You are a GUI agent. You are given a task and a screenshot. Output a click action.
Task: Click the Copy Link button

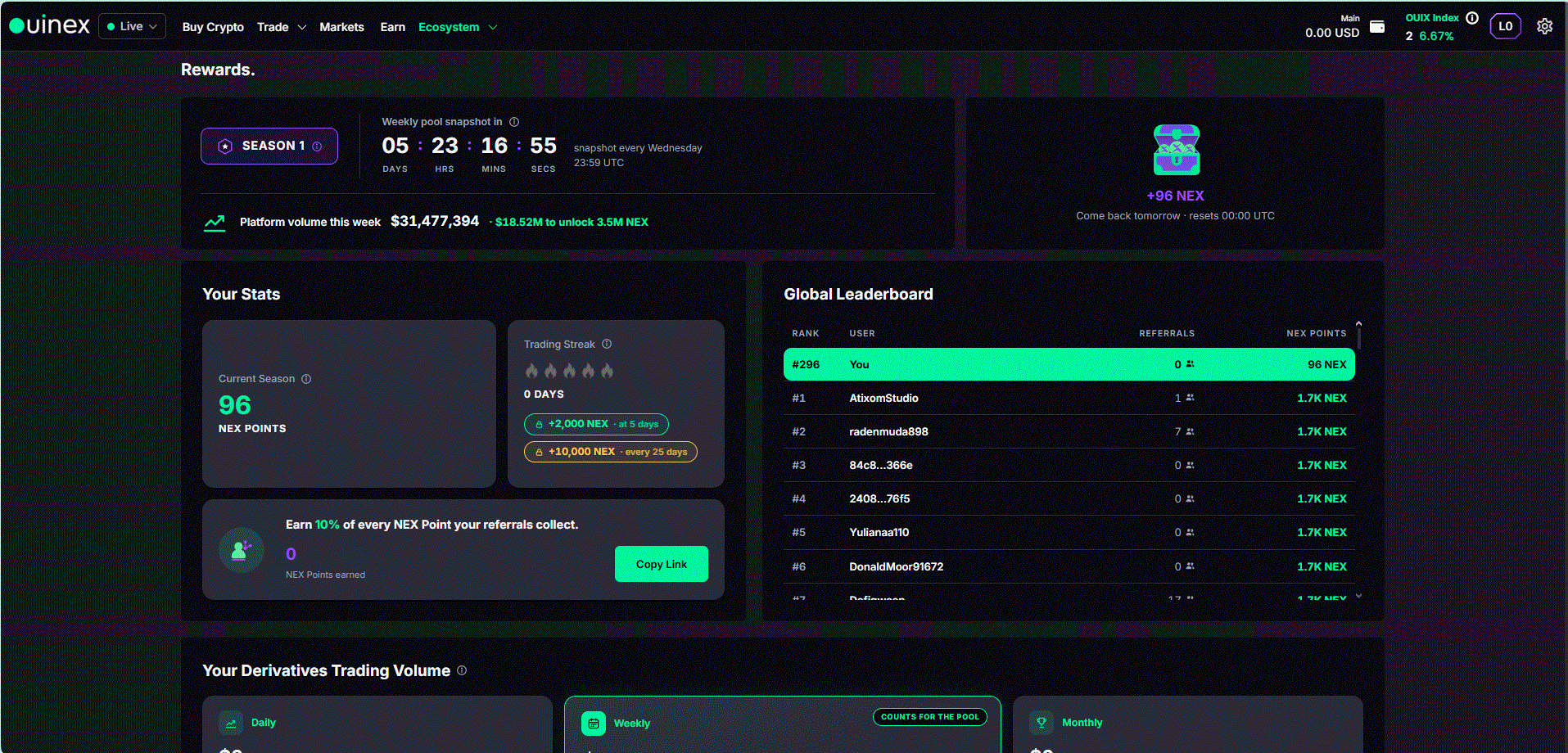pos(662,564)
